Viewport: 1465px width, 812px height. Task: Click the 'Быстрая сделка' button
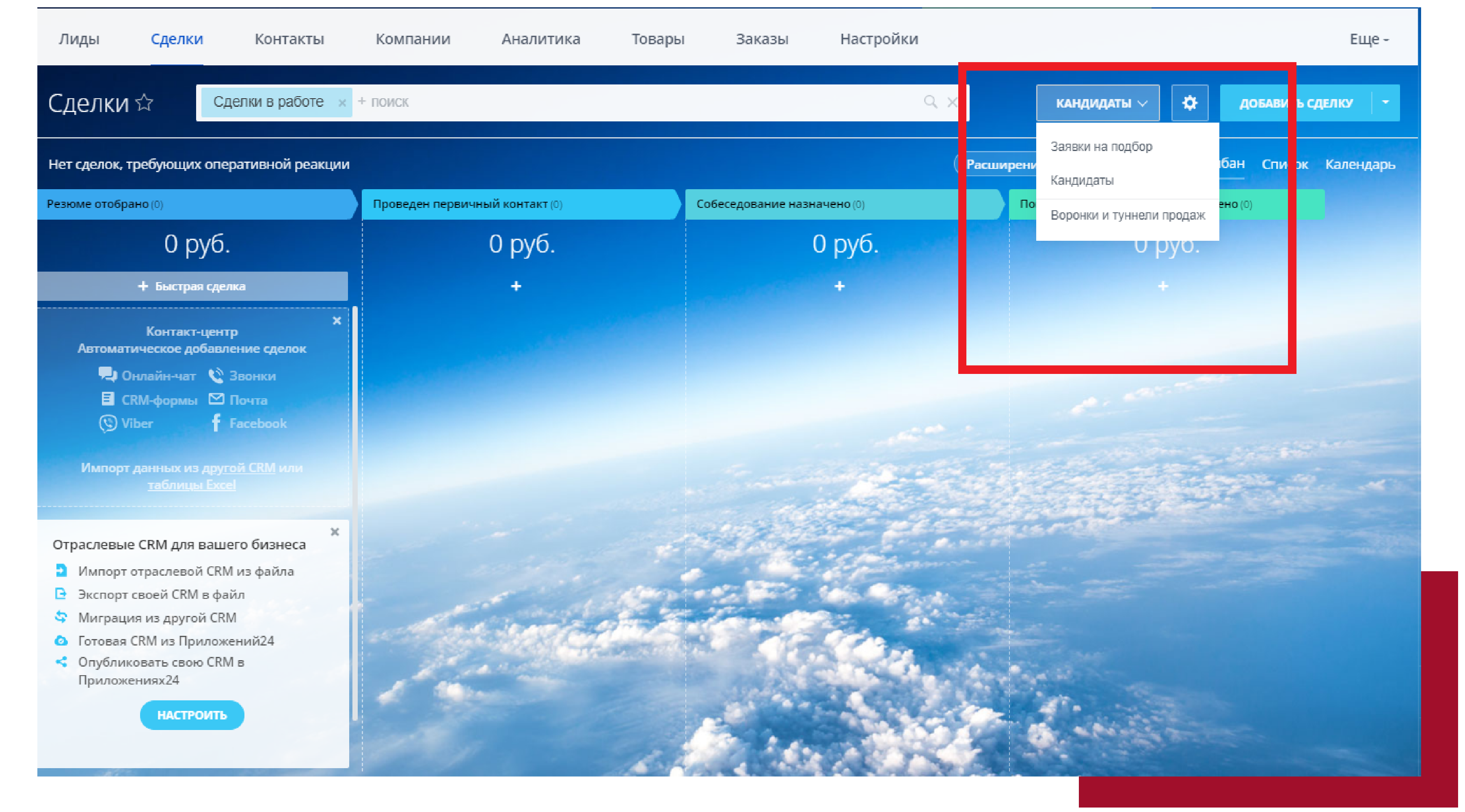tap(192, 286)
